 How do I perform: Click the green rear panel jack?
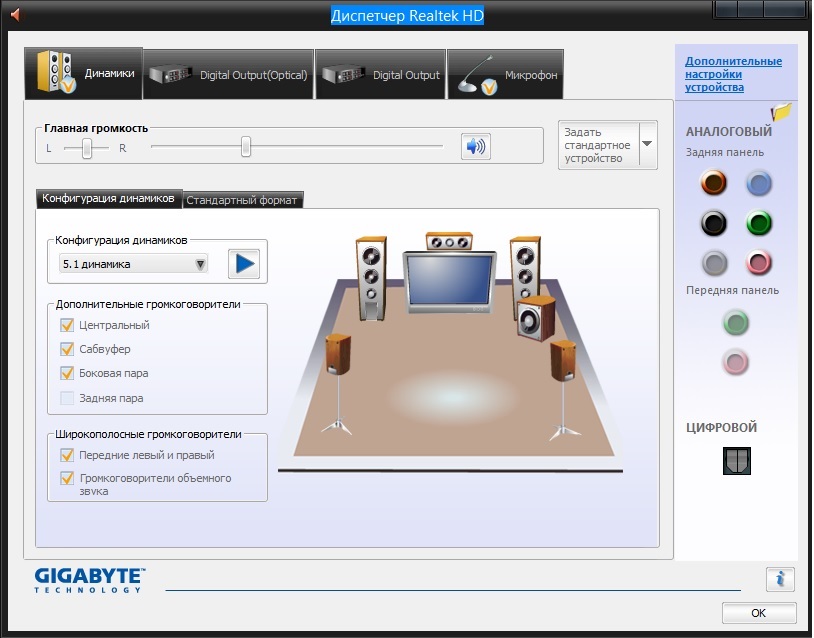point(758,223)
